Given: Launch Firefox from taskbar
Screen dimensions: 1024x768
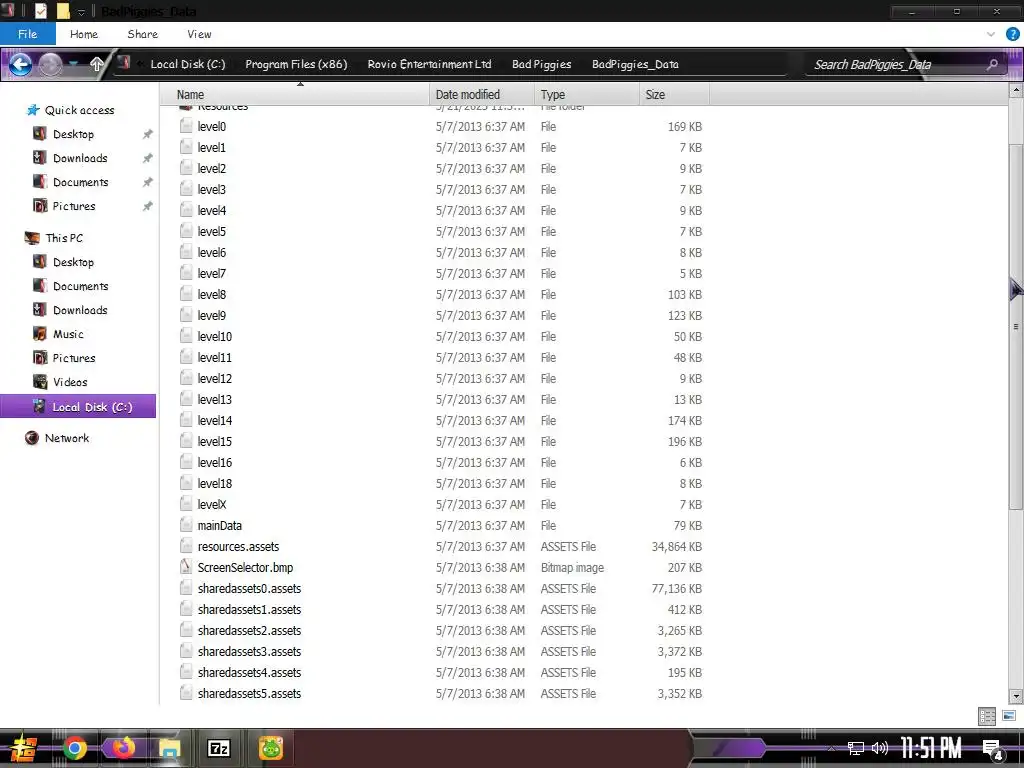Looking at the screenshot, I should coord(123,747).
